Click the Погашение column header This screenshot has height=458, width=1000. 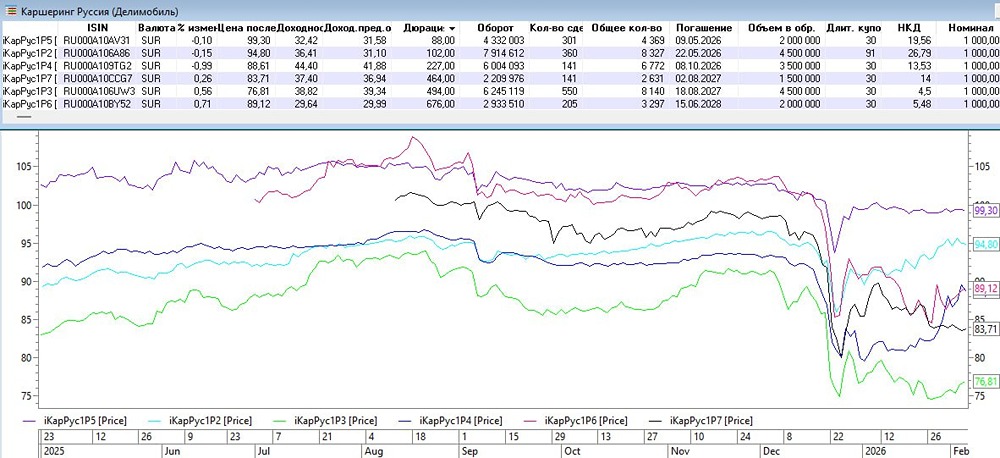click(x=699, y=27)
